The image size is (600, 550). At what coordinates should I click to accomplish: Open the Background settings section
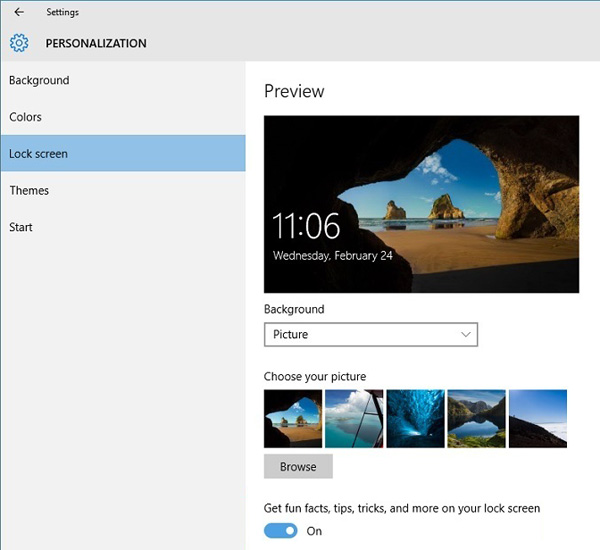(123, 80)
